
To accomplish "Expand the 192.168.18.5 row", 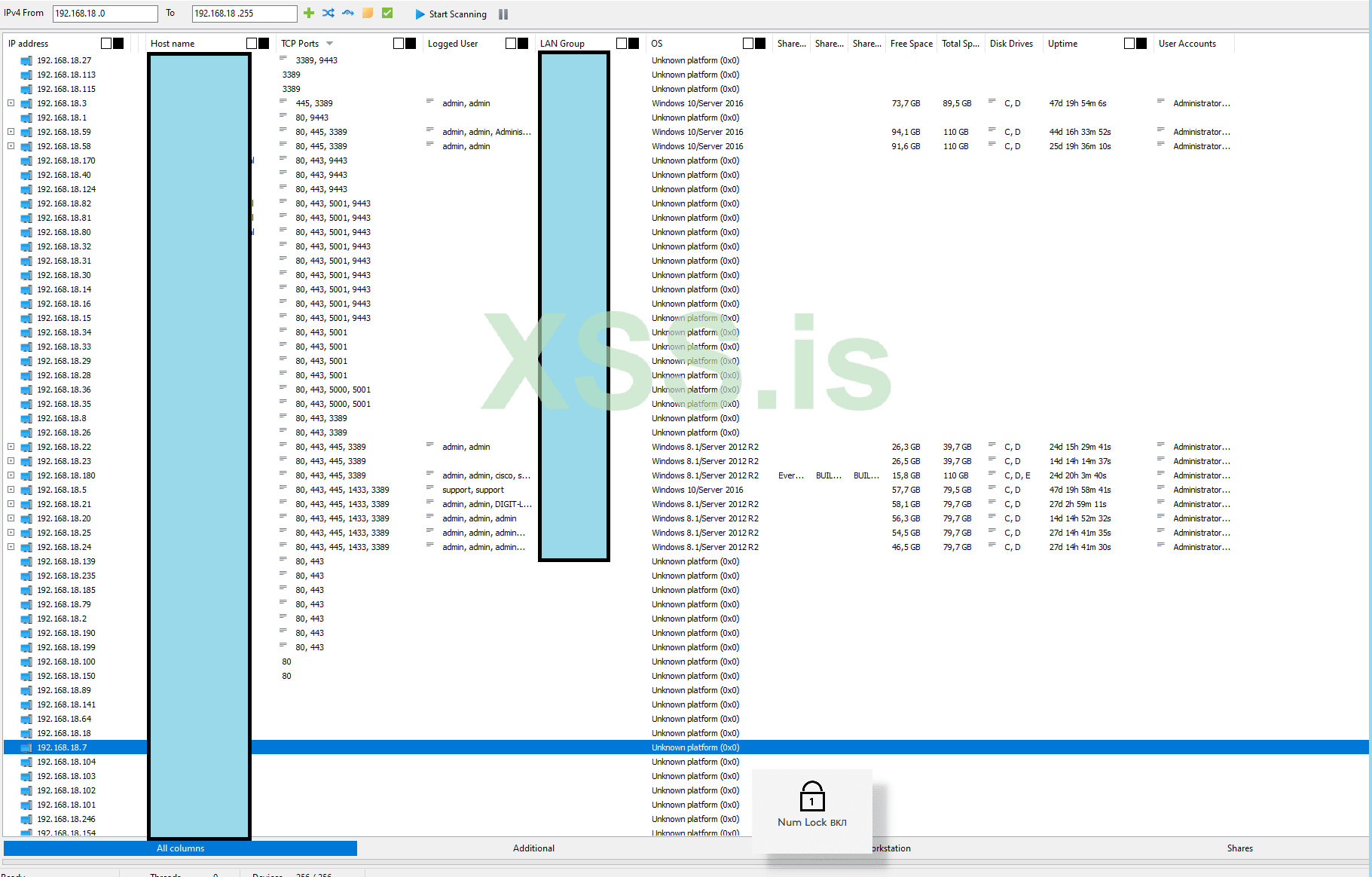I will 11,490.
